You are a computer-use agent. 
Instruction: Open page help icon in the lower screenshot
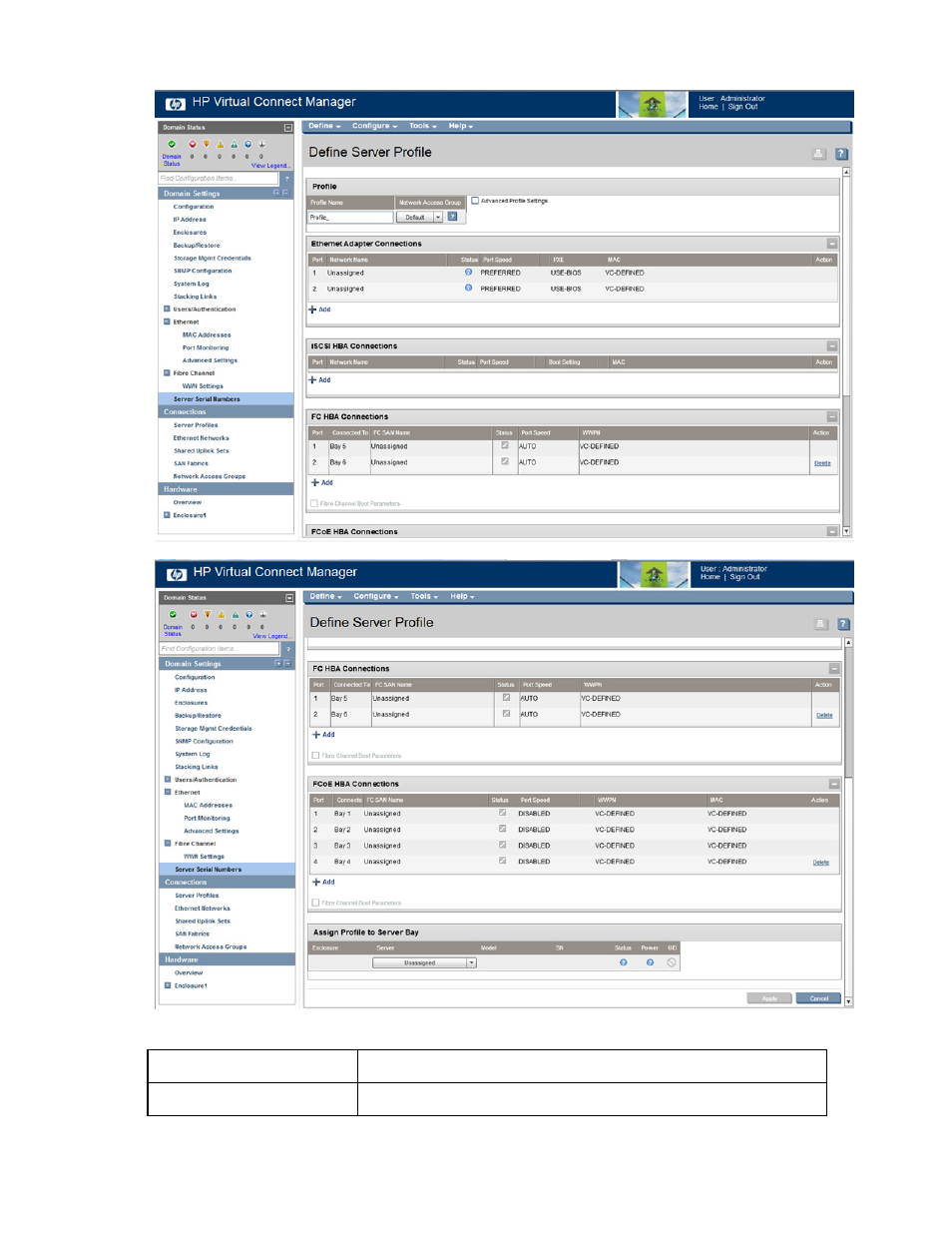pyautogui.click(x=843, y=624)
